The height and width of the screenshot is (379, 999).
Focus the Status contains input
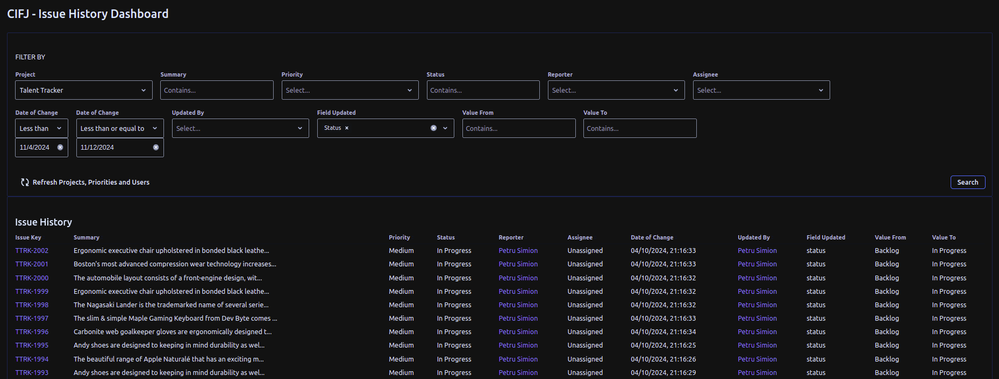483,90
